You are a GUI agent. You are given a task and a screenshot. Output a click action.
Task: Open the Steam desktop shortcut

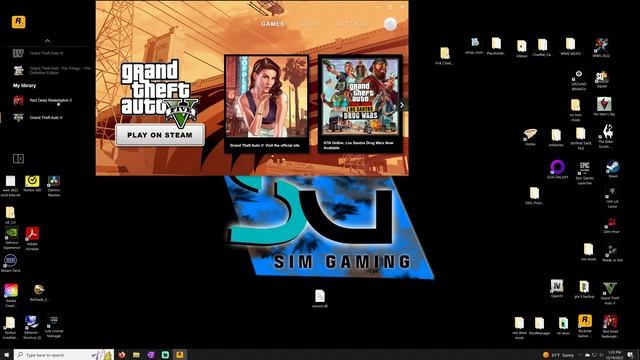(613, 169)
